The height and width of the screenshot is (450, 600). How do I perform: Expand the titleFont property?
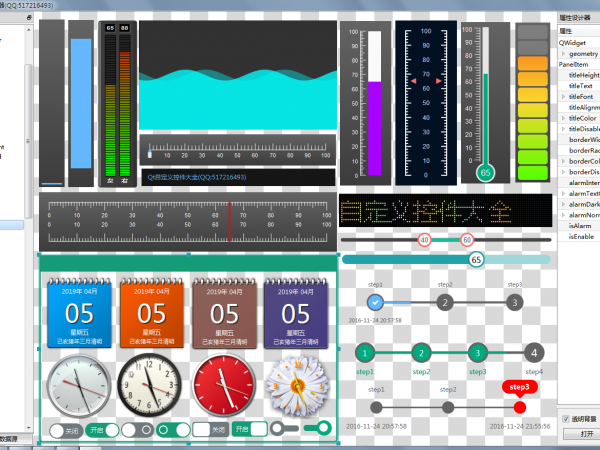point(563,97)
